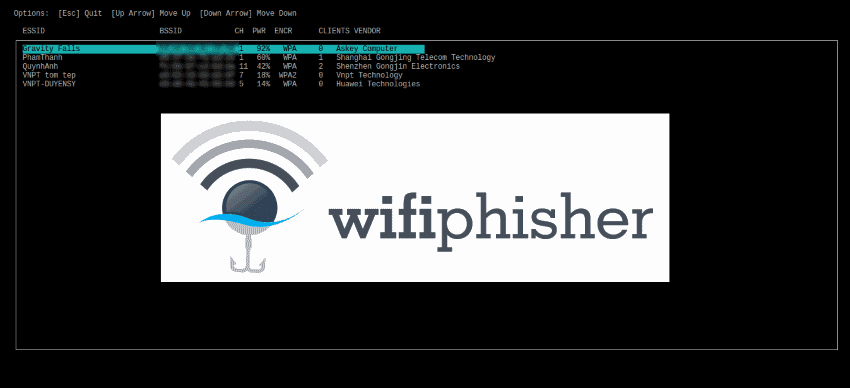Click the 14% power value
This screenshot has width=850, height=388.
[x=263, y=84]
